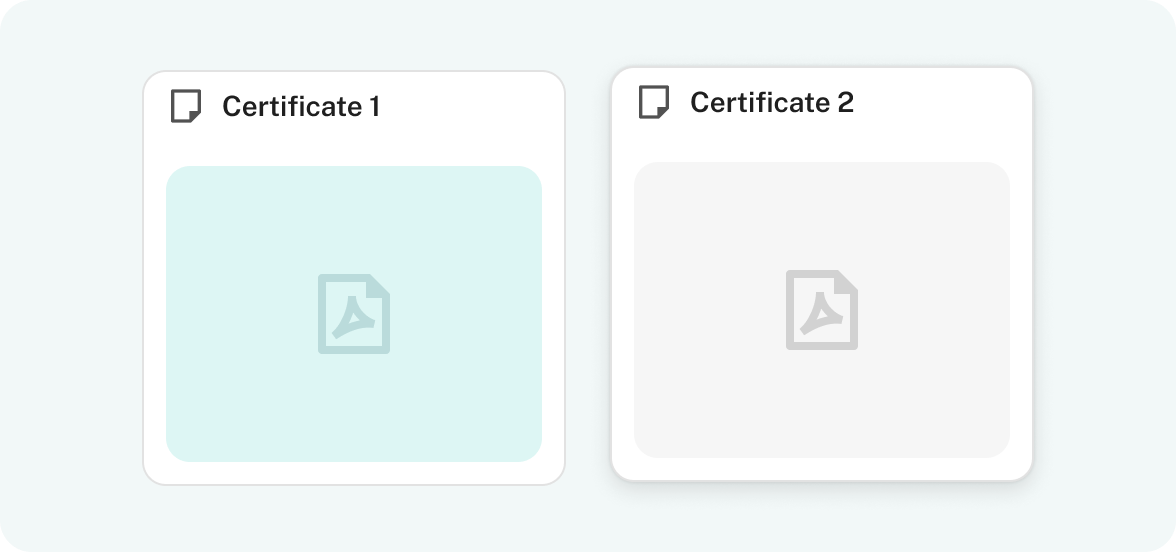
Task: Click the light gray fill below second PDF icon
Action: (x=822, y=405)
